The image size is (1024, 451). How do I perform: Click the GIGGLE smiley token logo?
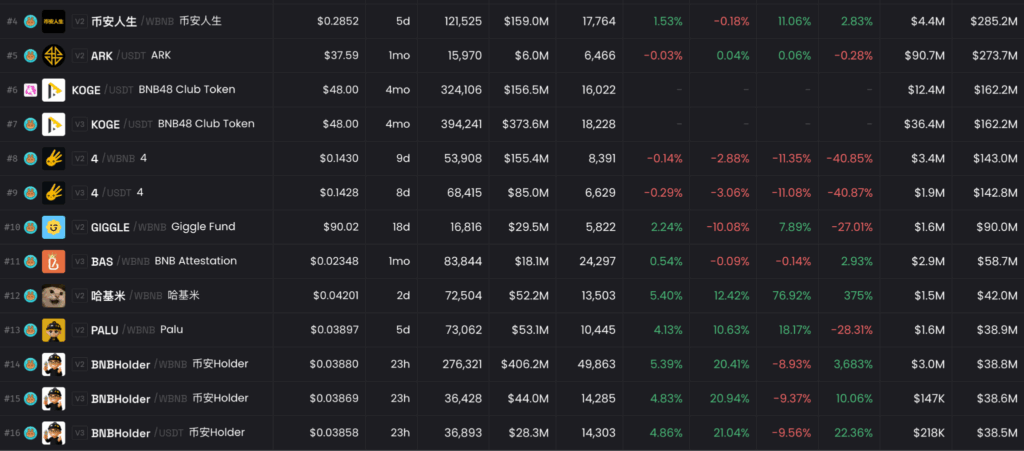[54, 227]
